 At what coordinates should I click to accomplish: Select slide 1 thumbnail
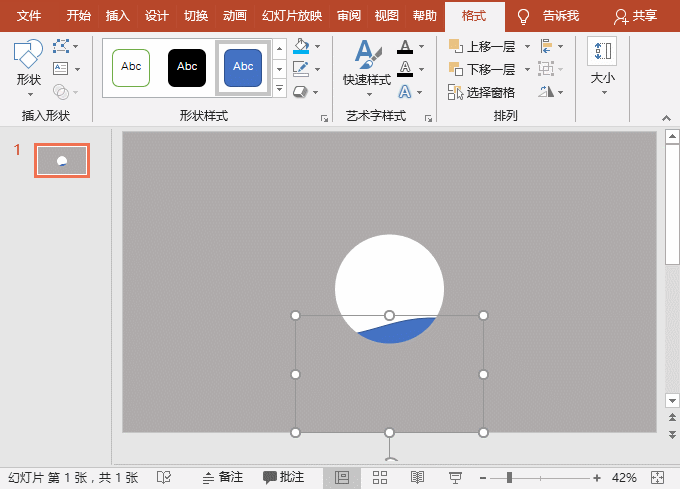(62, 160)
